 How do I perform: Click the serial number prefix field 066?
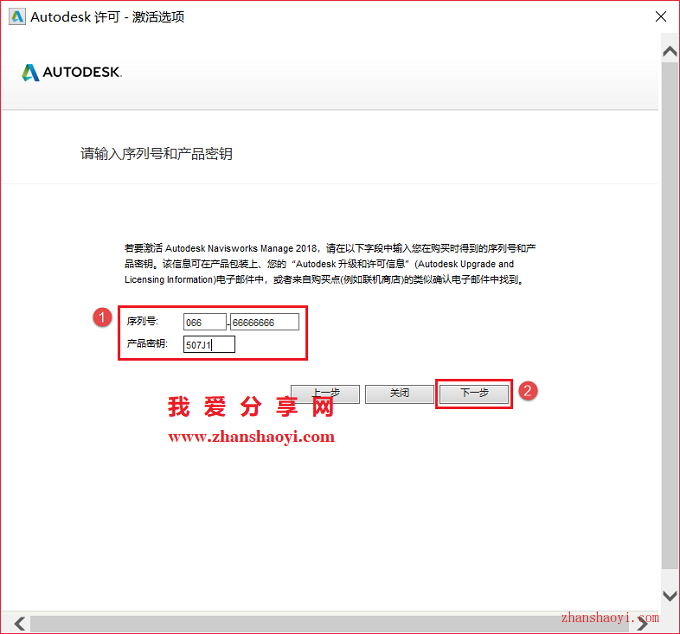click(205, 322)
